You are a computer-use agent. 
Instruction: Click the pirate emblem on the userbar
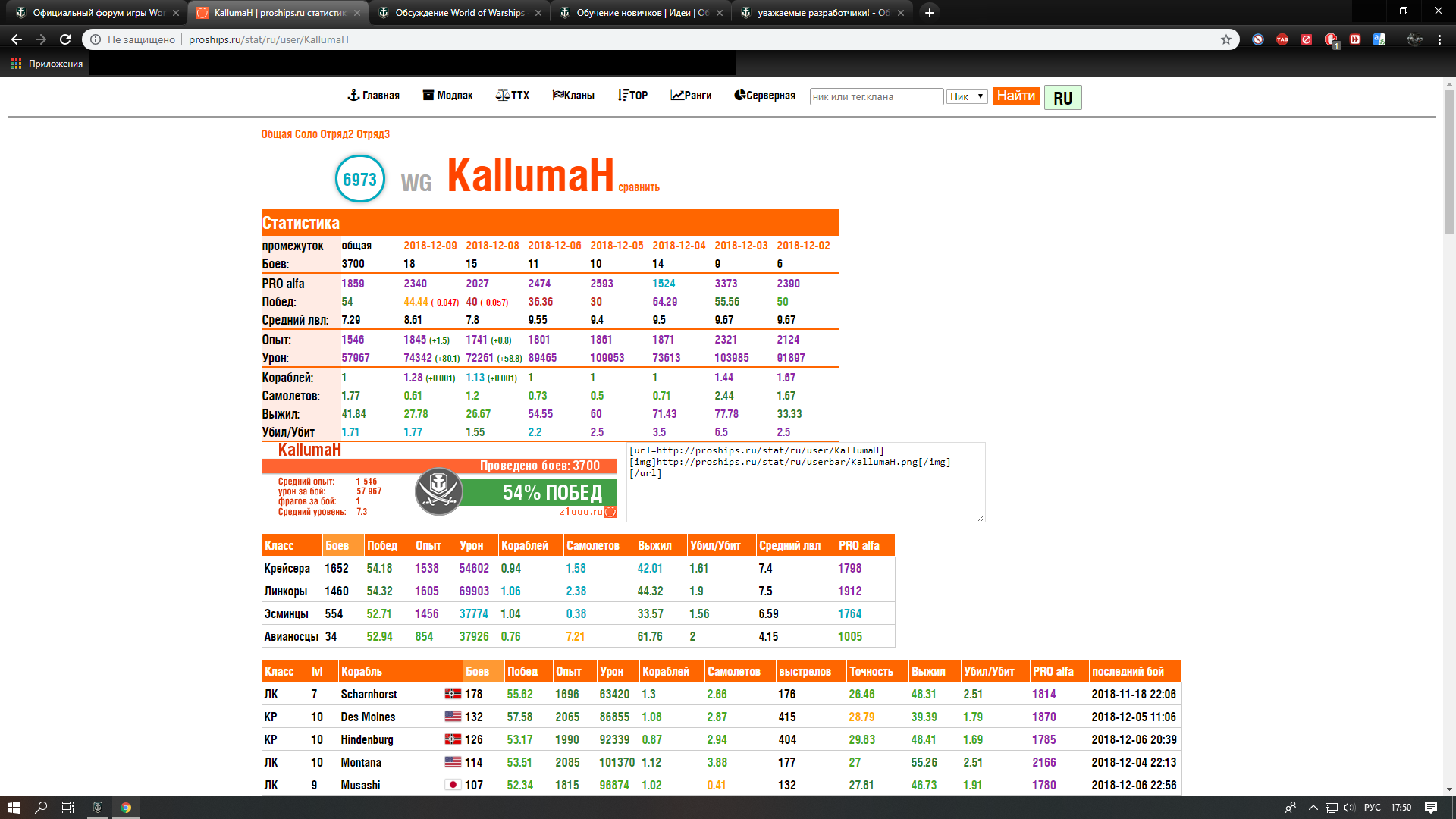438,491
